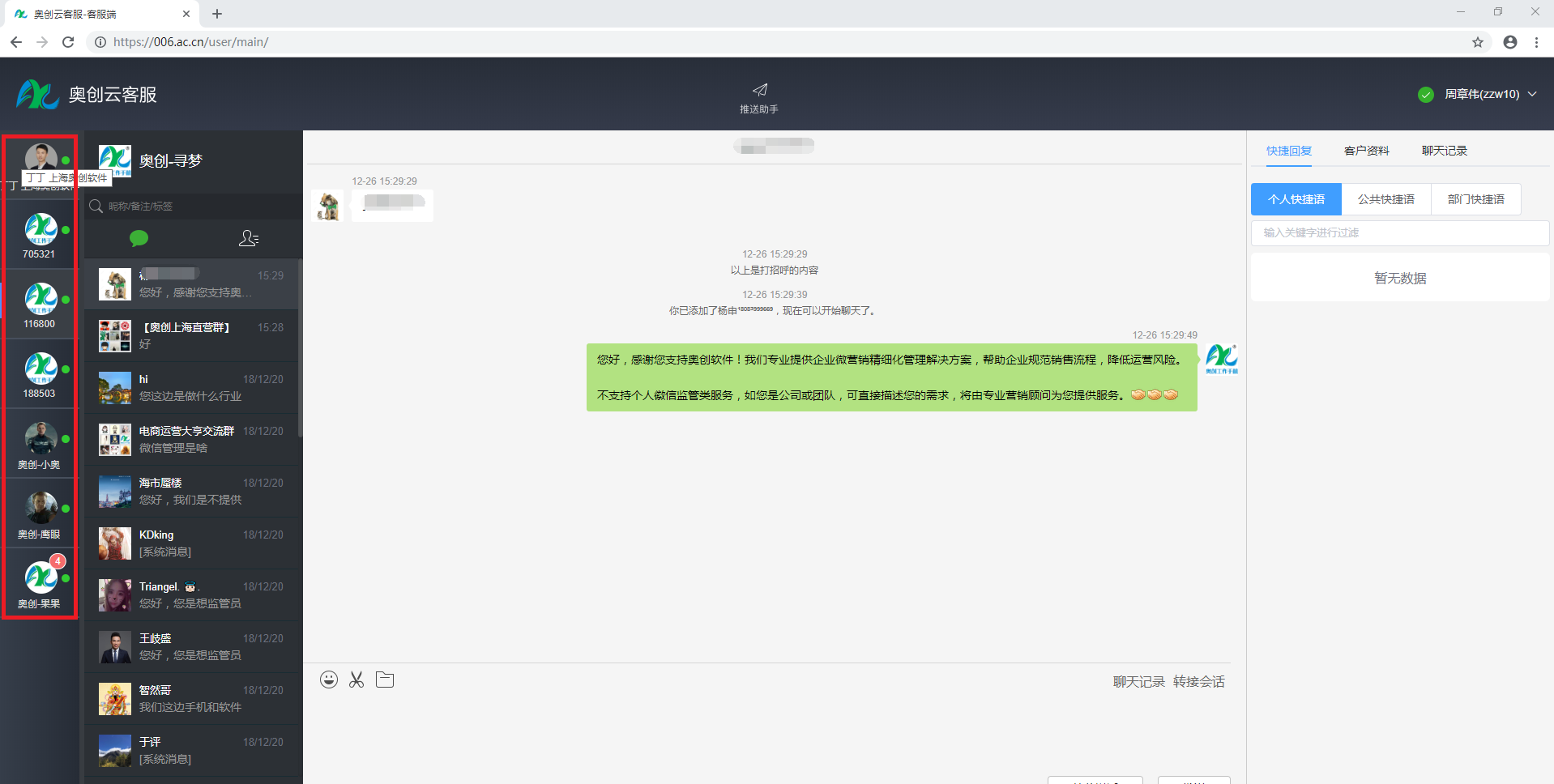The height and width of the screenshot is (784, 1554).
Task: Close the 奥创云客服-客服端 browser tab
Action: (186, 14)
